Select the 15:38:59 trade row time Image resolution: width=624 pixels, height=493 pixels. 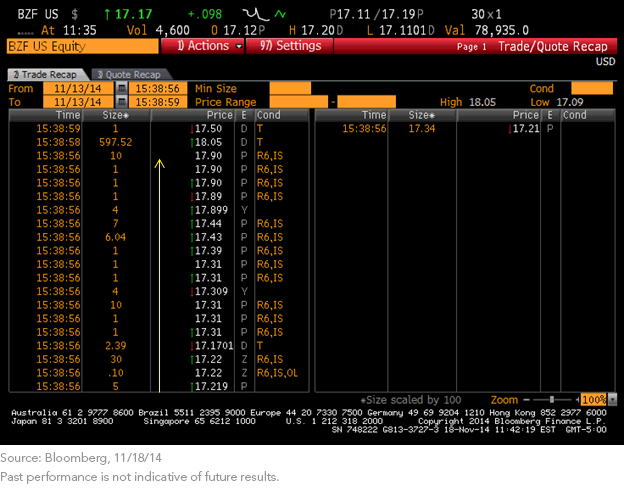coord(58,129)
